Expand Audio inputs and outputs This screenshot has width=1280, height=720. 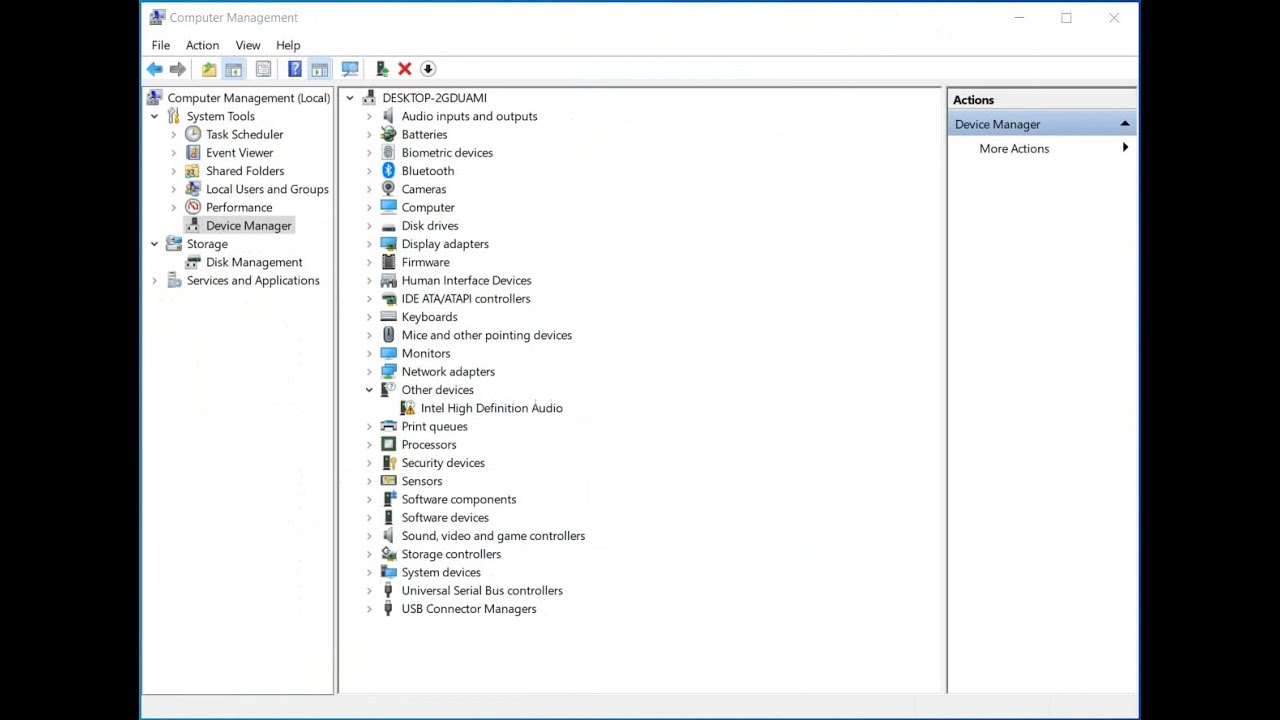(x=369, y=116)
